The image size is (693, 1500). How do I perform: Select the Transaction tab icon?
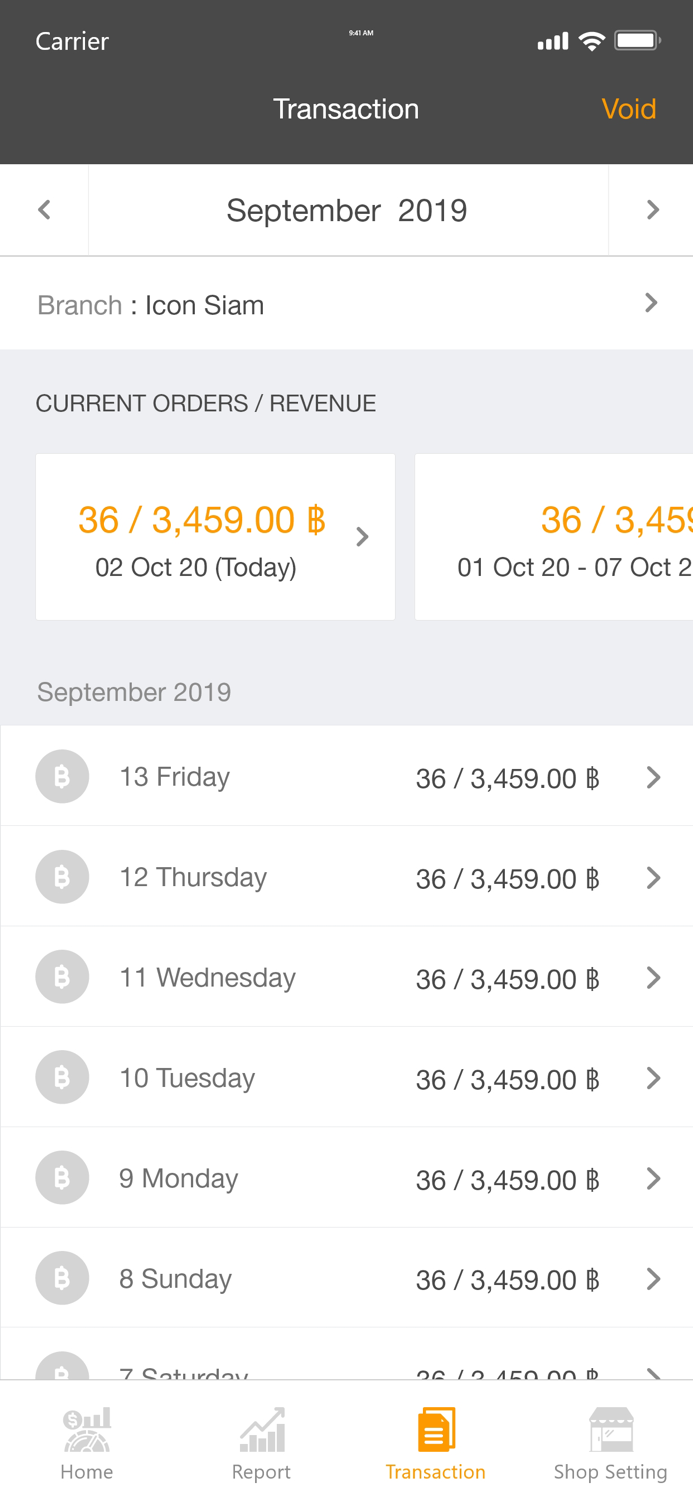436,1430
